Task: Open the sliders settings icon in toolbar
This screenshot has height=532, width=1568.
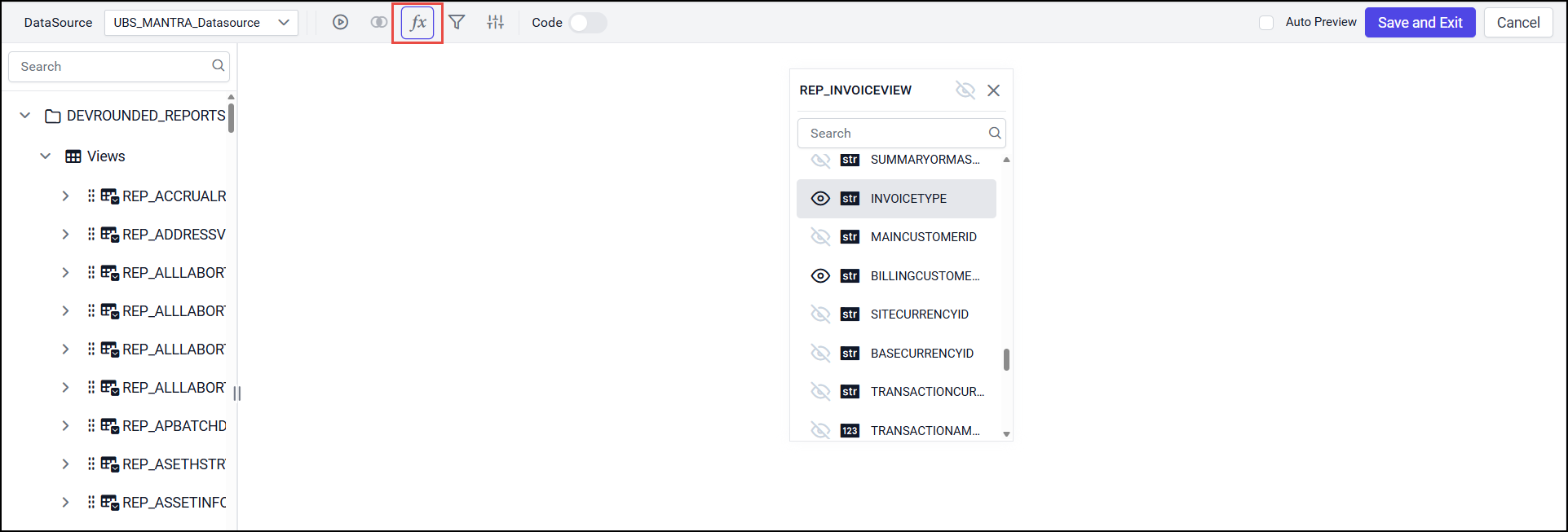Action: tap(496, 23)
